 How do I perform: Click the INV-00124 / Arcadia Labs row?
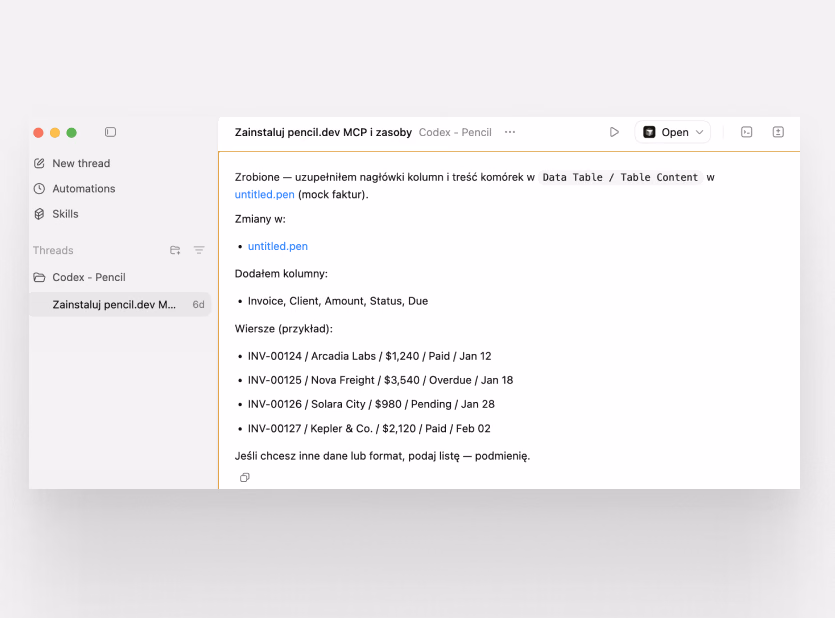click(370, 356)
